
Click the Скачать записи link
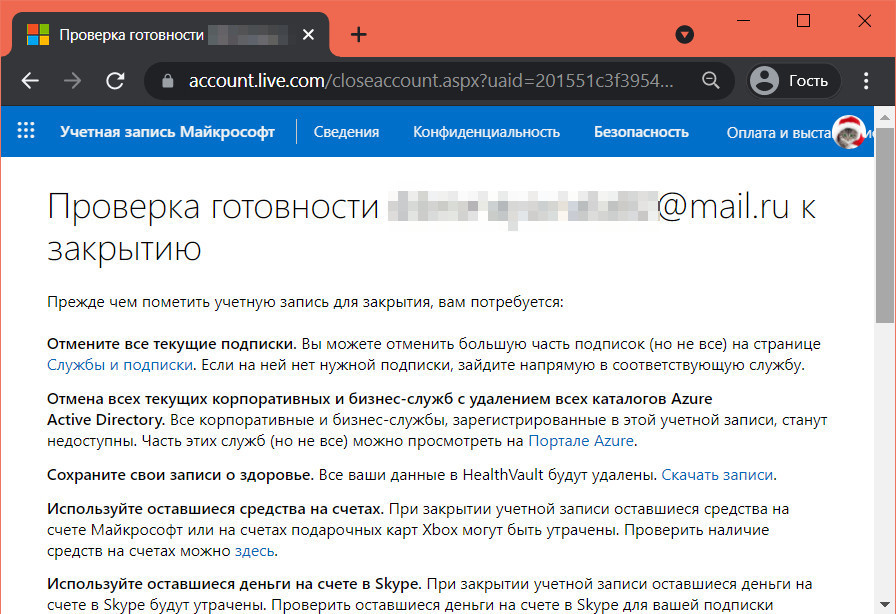(718, 474)
